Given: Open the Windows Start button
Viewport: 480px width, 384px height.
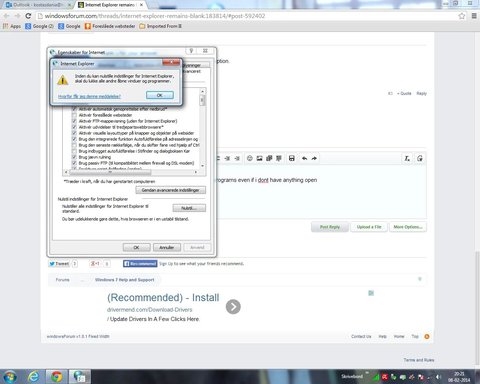Looking at the screenshot, I should tap(9, 377).
